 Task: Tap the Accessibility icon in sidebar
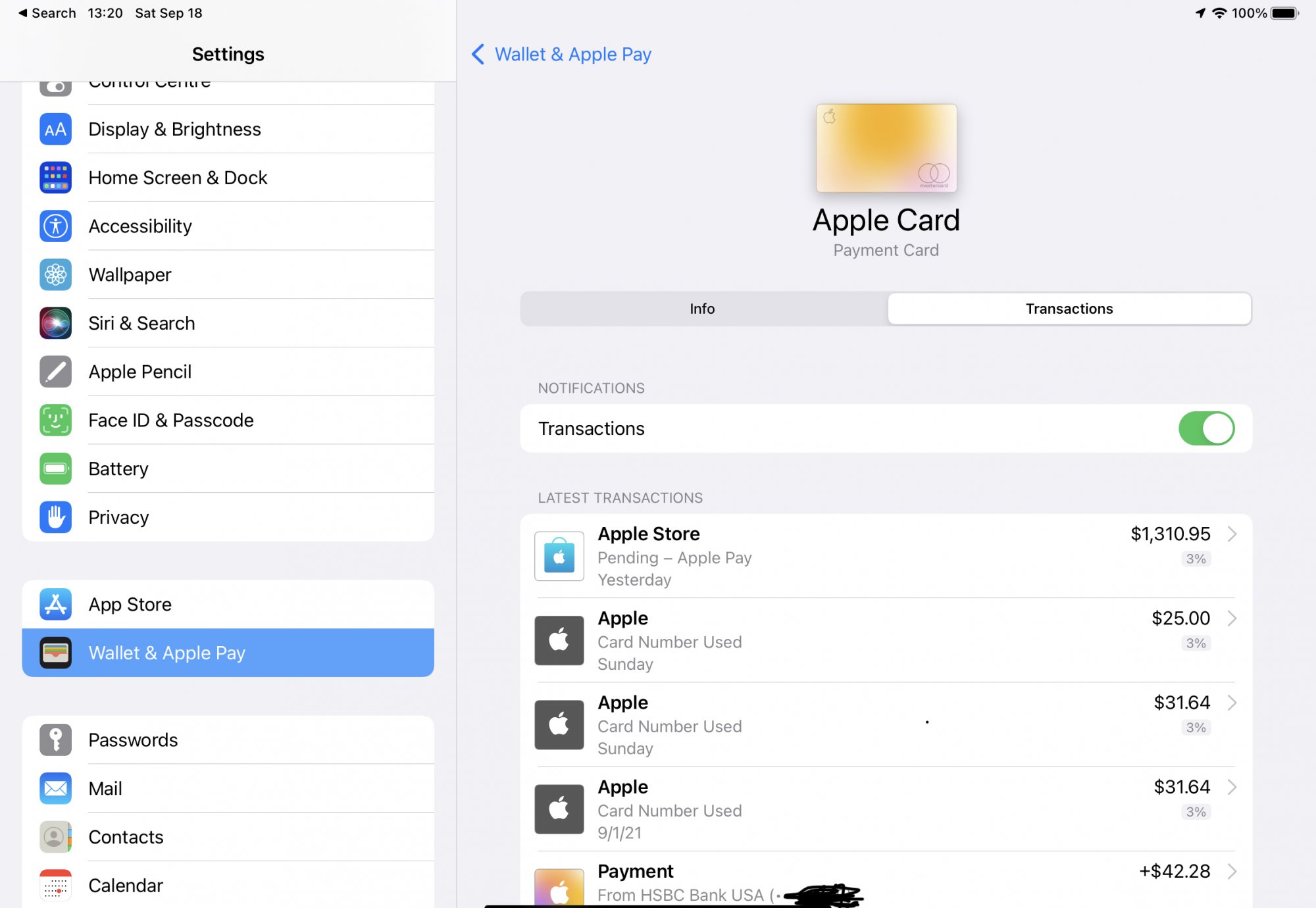55,226
